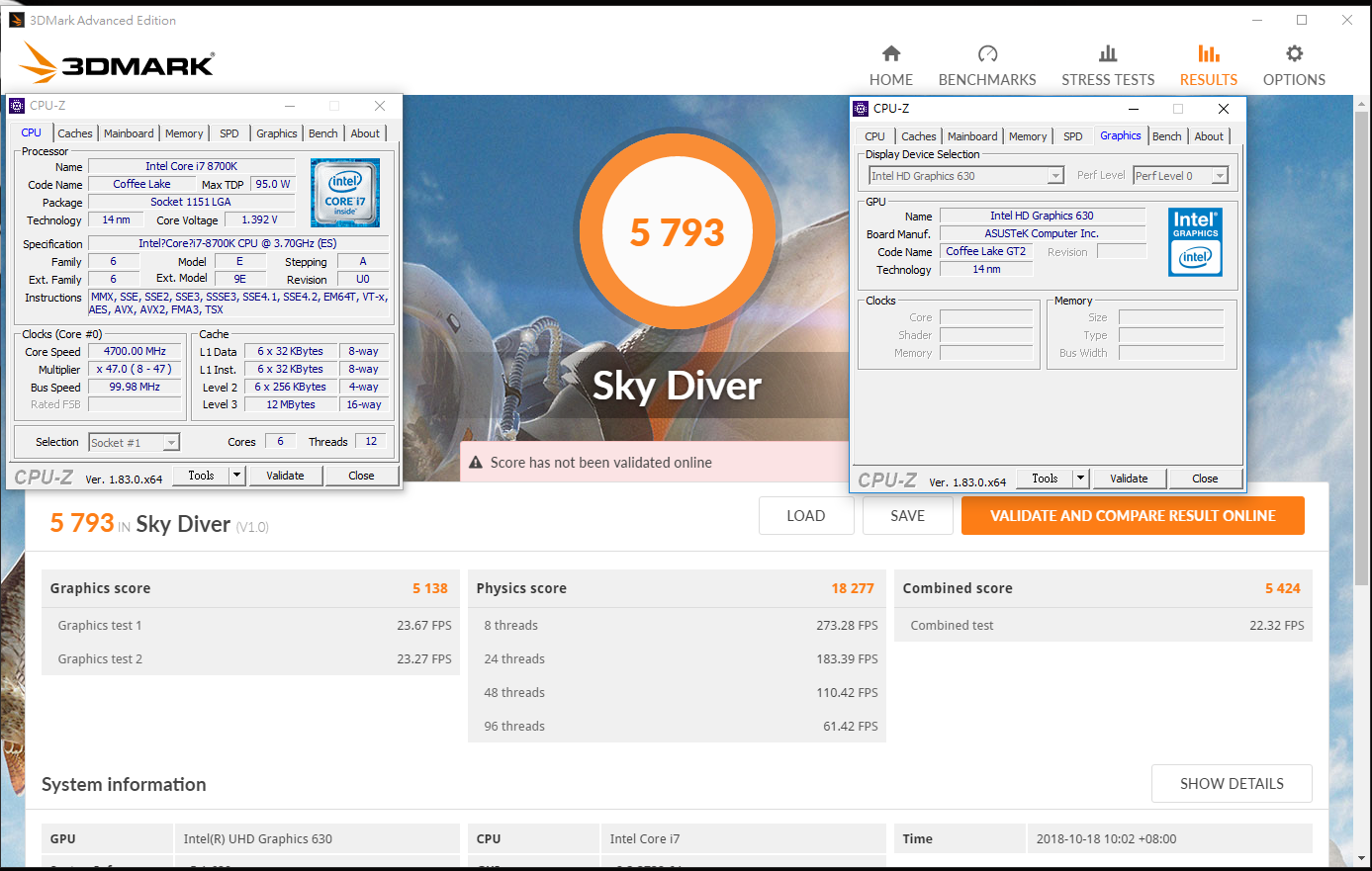Click the CPU-Z title icon in left window
This screenshot has width=1372, height=871.
click(x=17, y=106)
